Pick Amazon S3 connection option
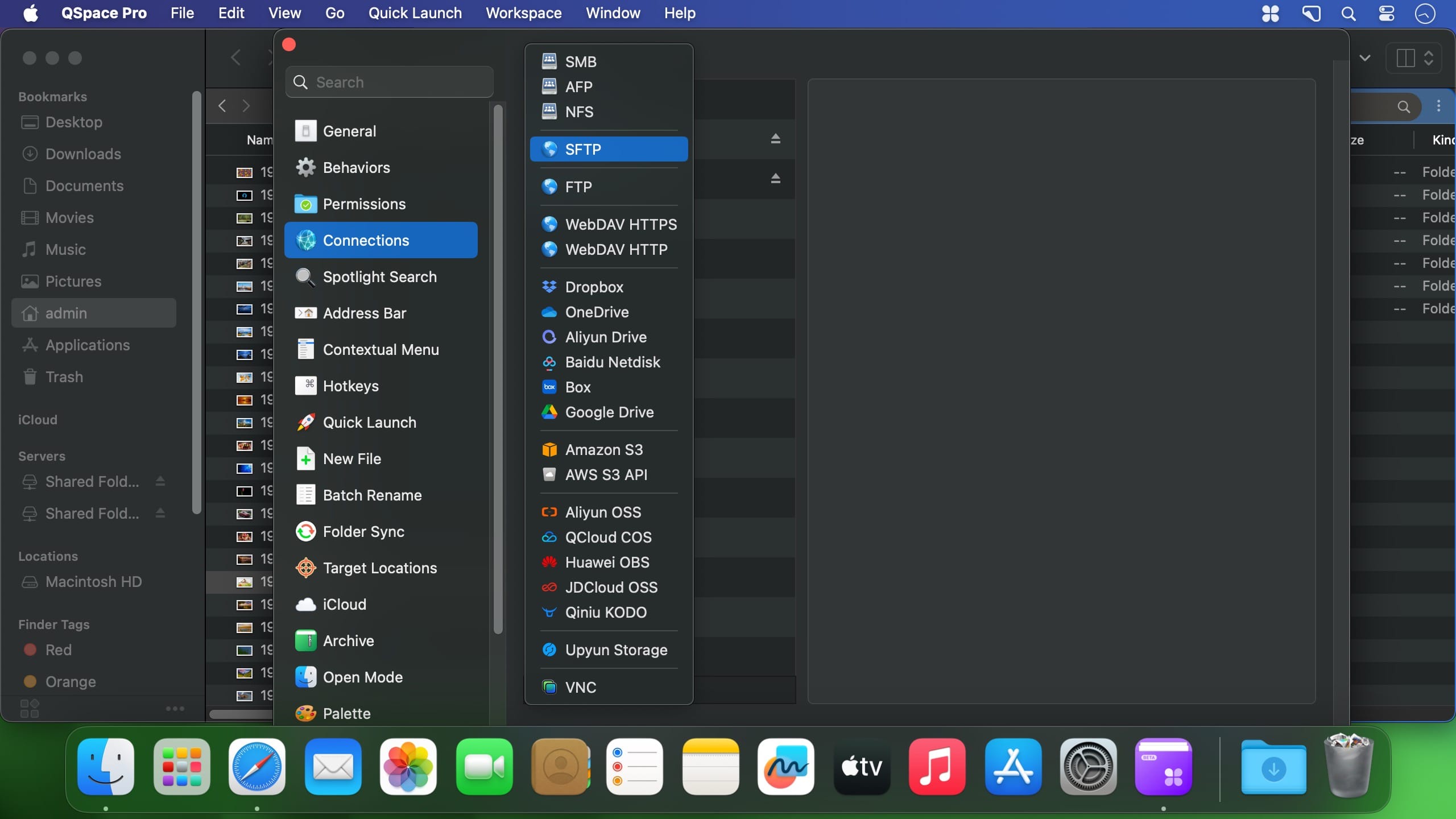 point(603,449)
